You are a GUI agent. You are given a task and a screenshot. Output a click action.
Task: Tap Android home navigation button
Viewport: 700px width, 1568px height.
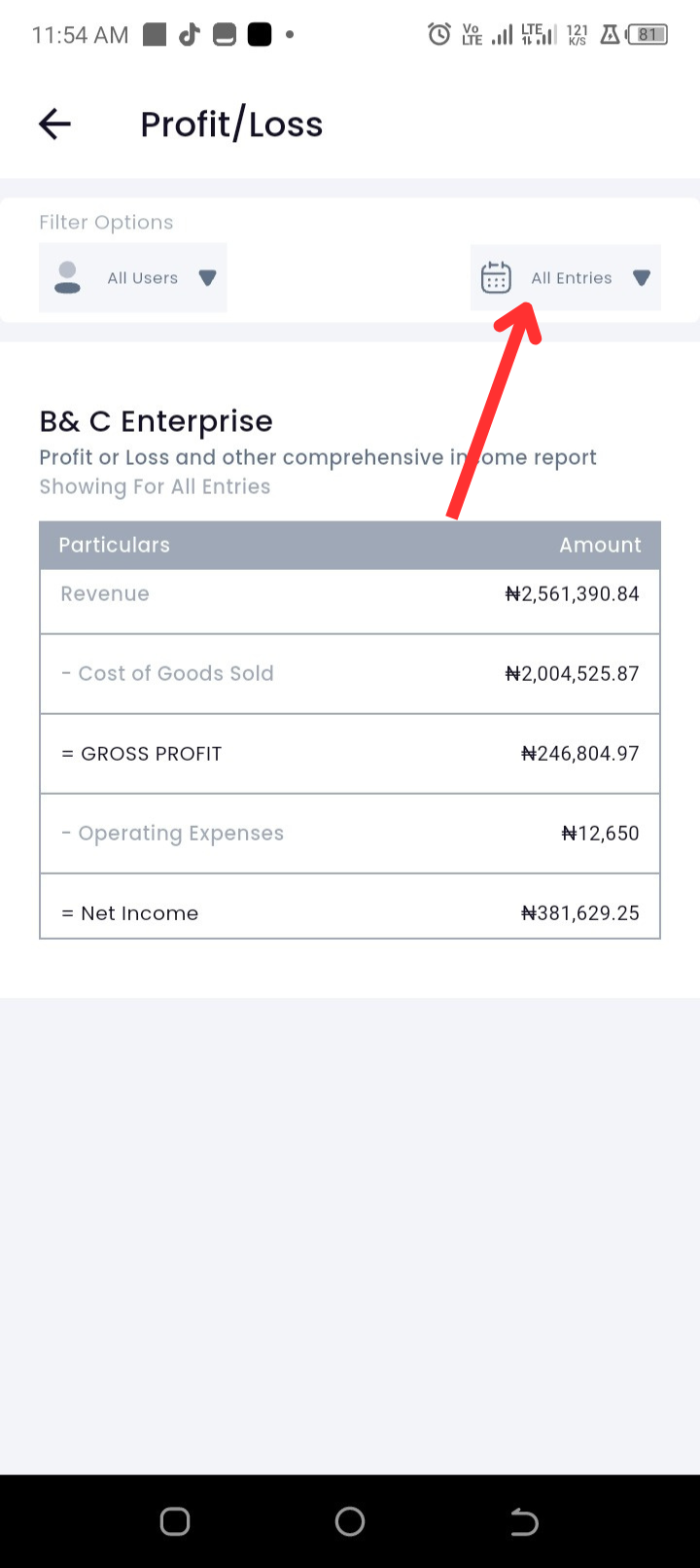tap(350, 1521)
